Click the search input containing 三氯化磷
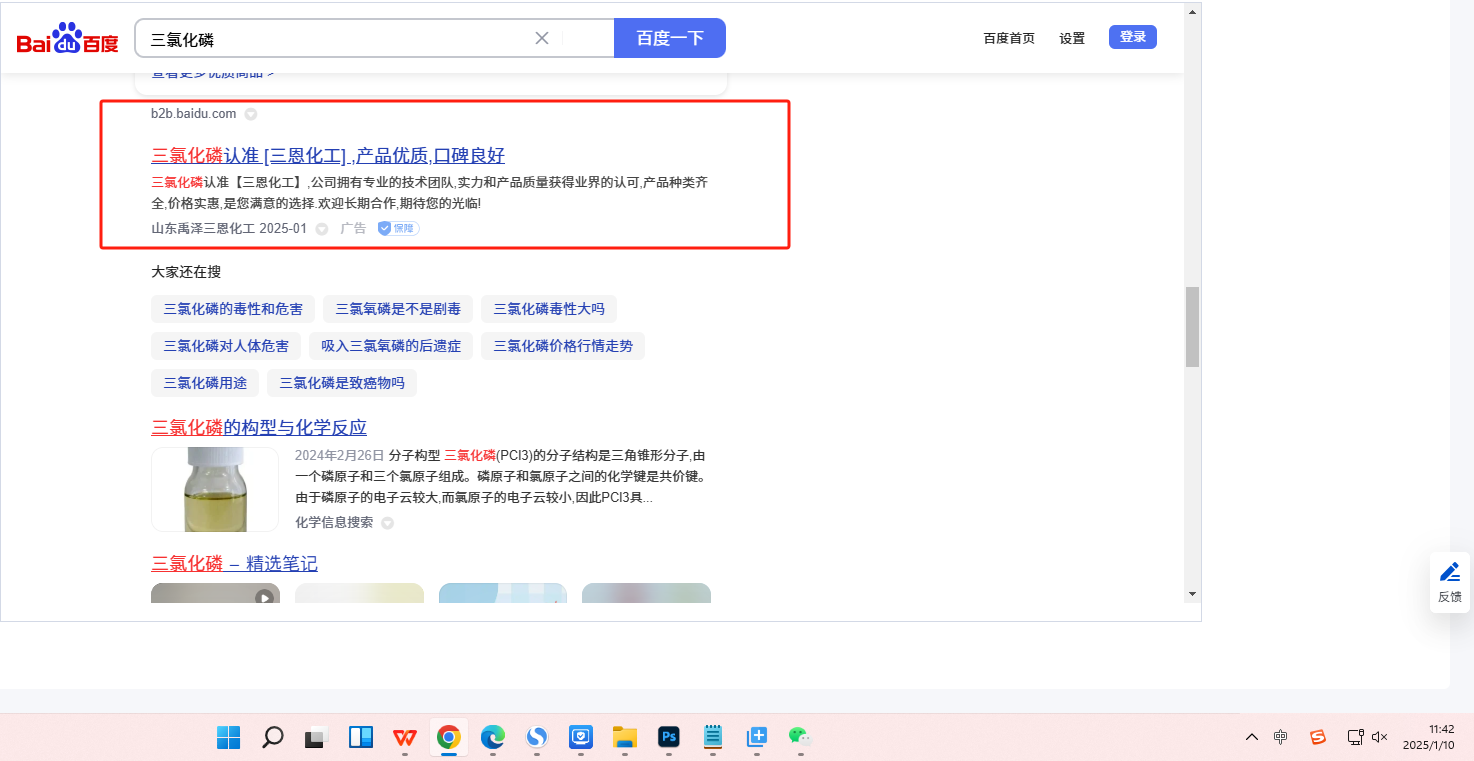 tap(335, 39)
